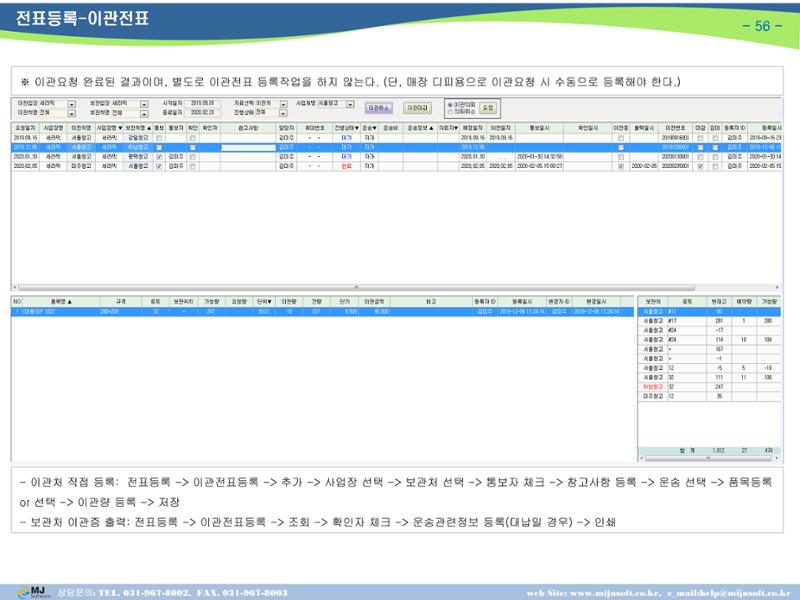
Task: Select the 2020.02.05 request row
Action: click(396, 166)
